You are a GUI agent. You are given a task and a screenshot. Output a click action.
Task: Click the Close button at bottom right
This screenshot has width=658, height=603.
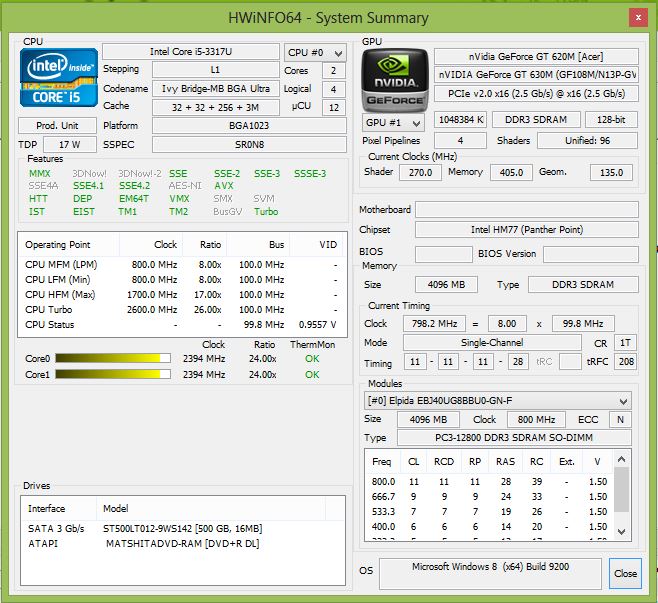(625, 573)
